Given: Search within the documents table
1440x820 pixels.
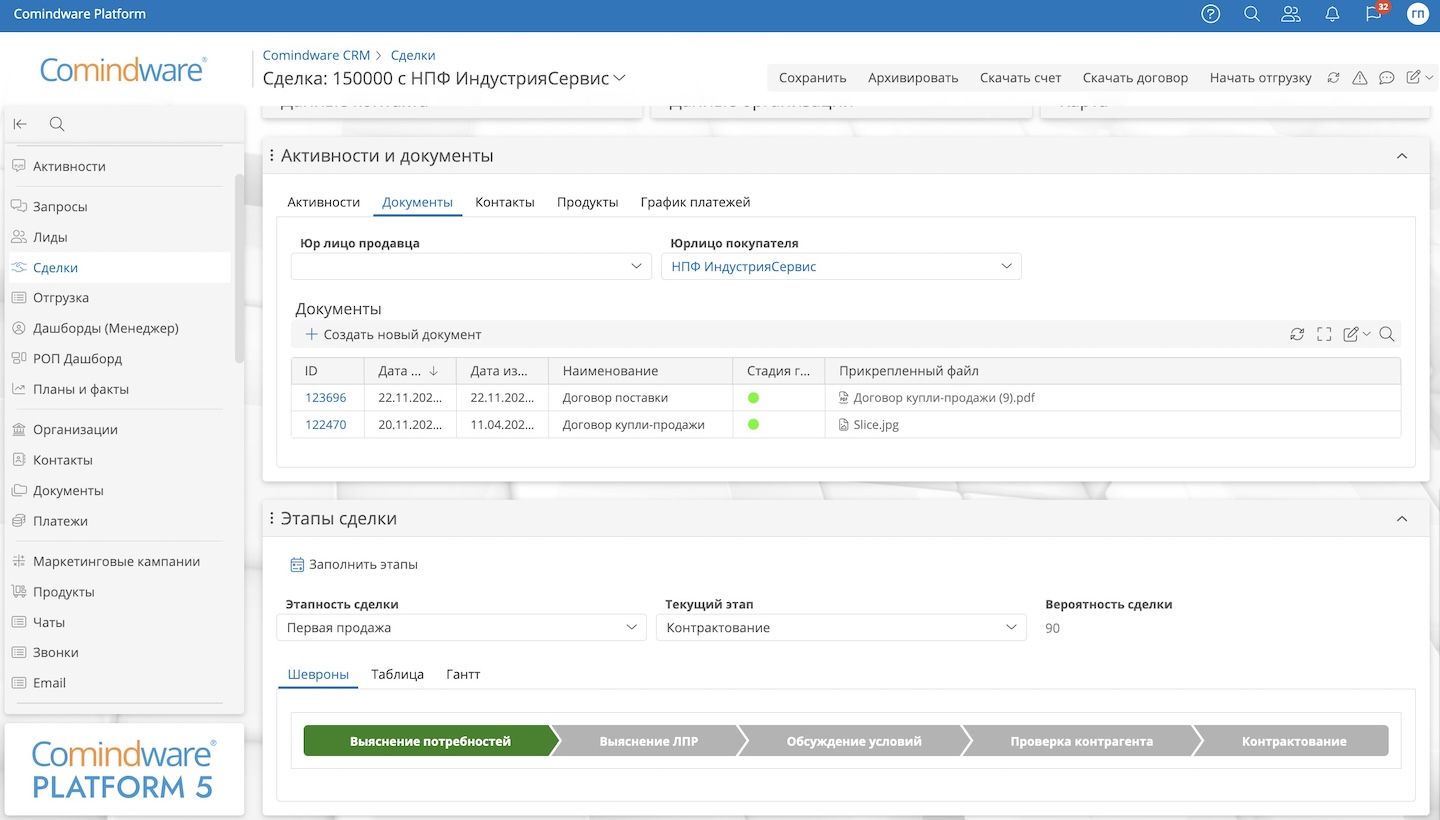Looking at the screenshot, I should [1387, 335].
